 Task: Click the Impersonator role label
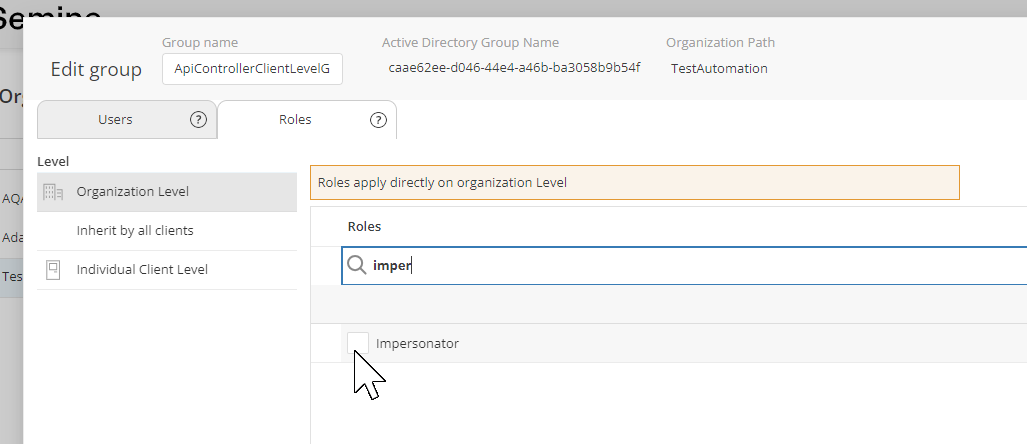(417, 343)
